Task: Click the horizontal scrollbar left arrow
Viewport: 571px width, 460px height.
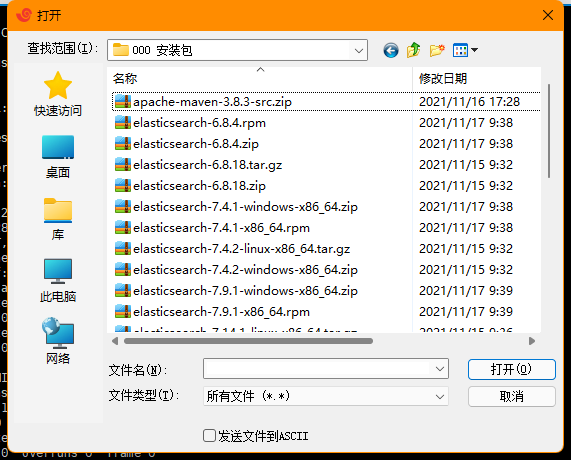Action: 115,341
